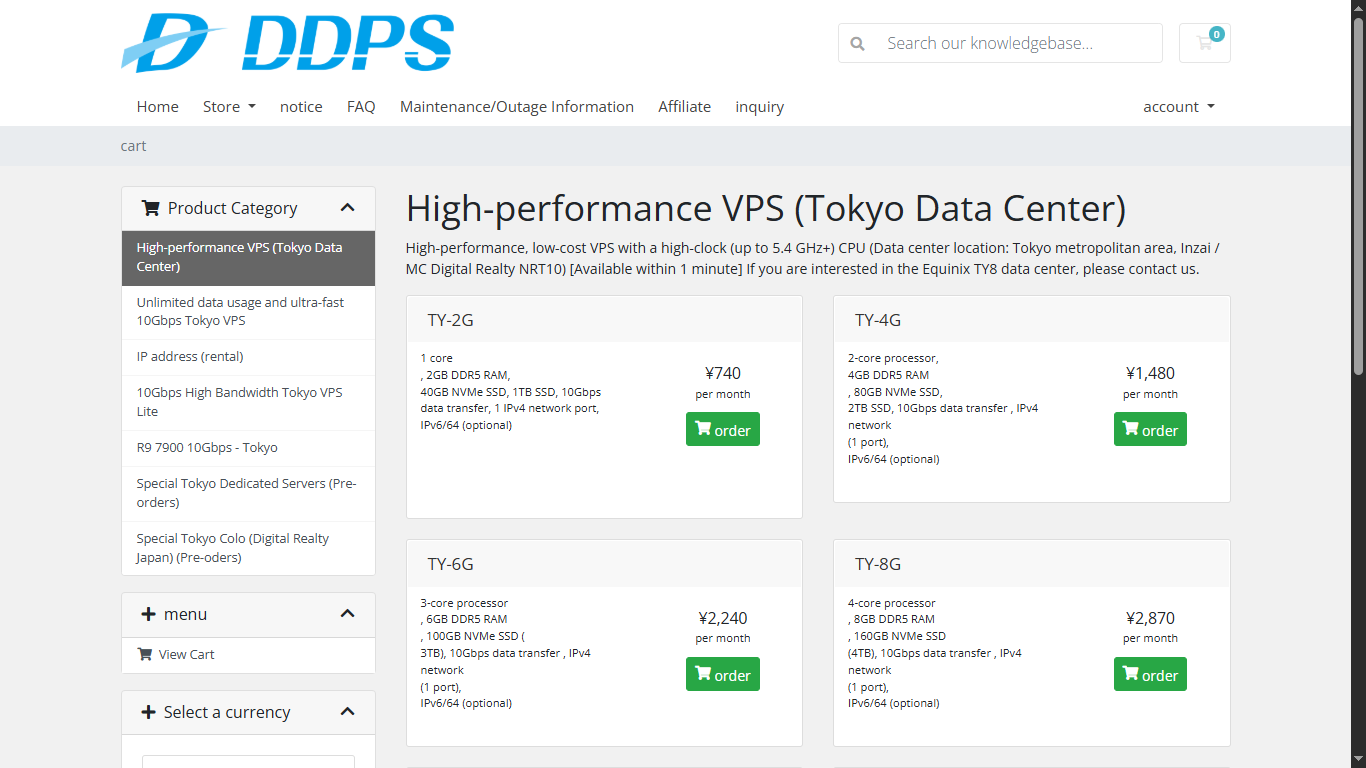This screenshot has width=1366, height=768.
Task: Click the cart icon next to View Cart
Action: coord(145,654)
